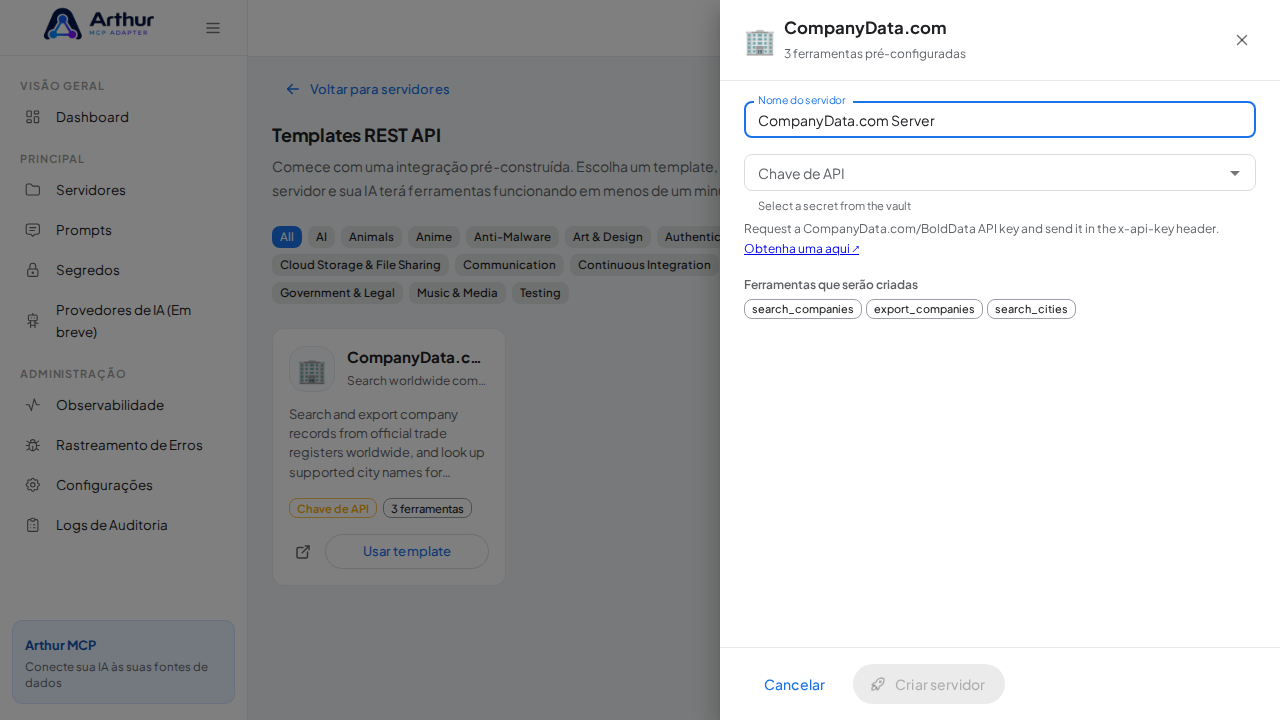Filter templates by Art & Design chip
Viewport: 1280px width, 720px height.
[x=608, y=237]
